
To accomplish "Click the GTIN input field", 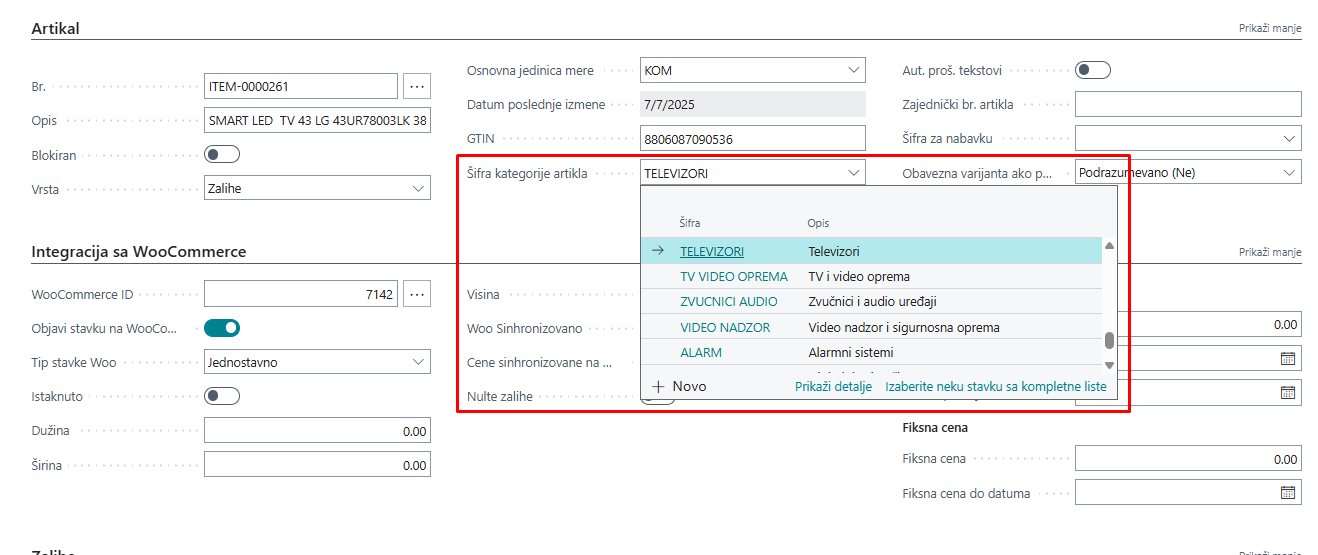I will [752, 139].
